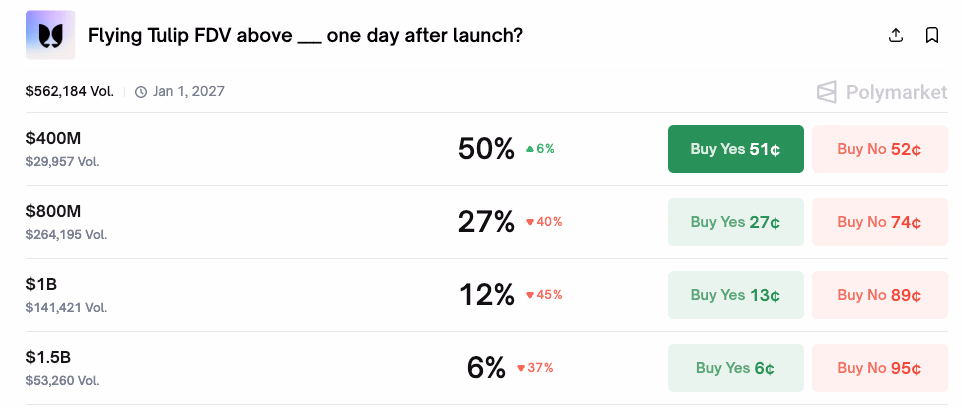Click the share upload icon
962x408 pixels.
896,36
